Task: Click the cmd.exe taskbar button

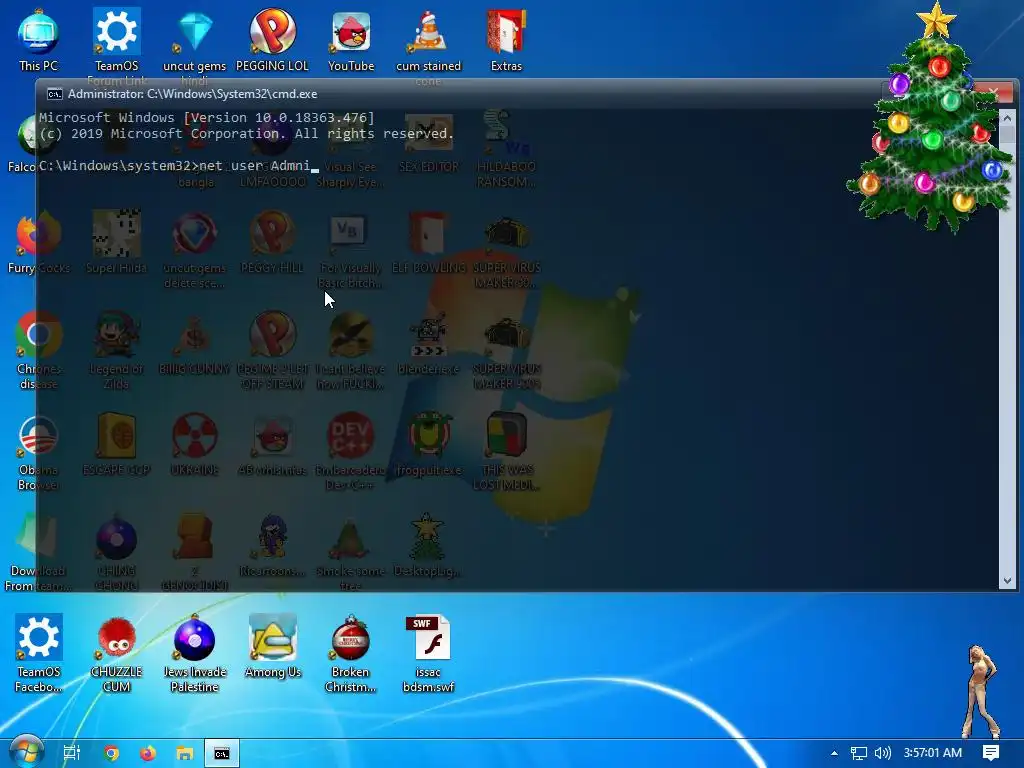Action: [221, 753]
